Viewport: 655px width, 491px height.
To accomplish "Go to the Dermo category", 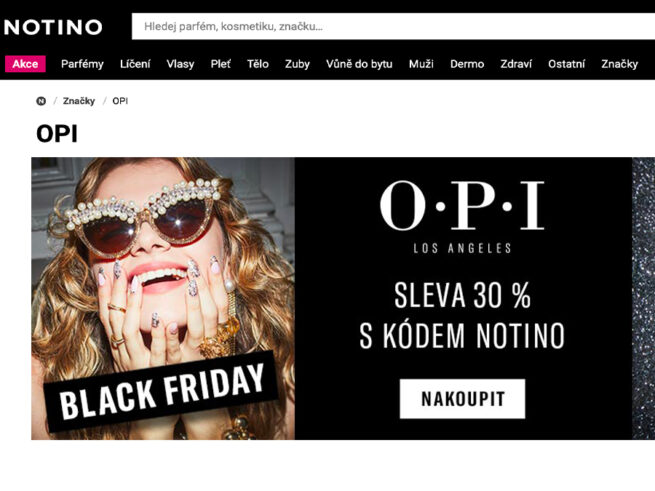I will [x=467, y=64].
